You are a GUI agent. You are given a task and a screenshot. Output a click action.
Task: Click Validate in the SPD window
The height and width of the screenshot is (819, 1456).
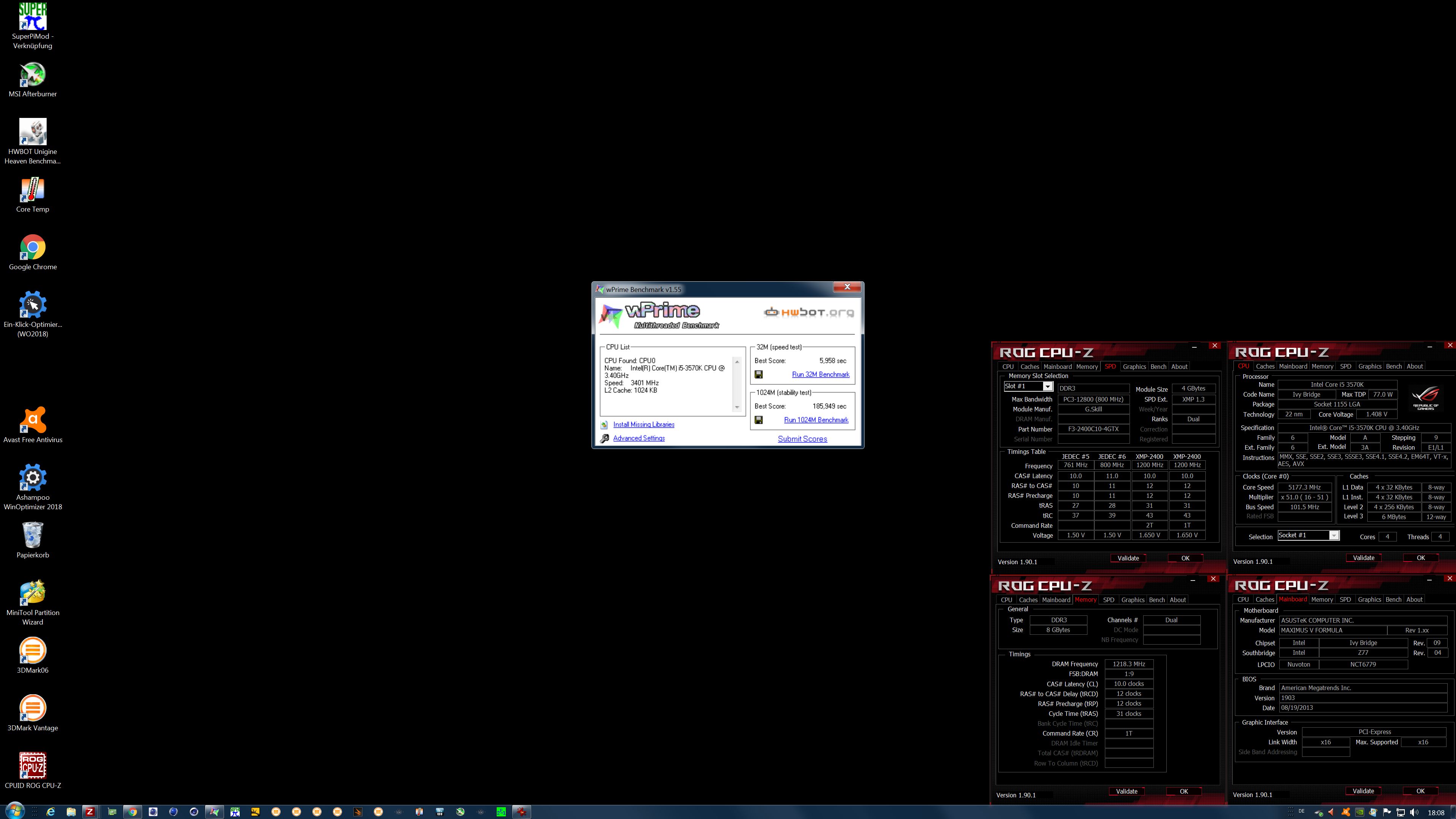(1128, 559)
